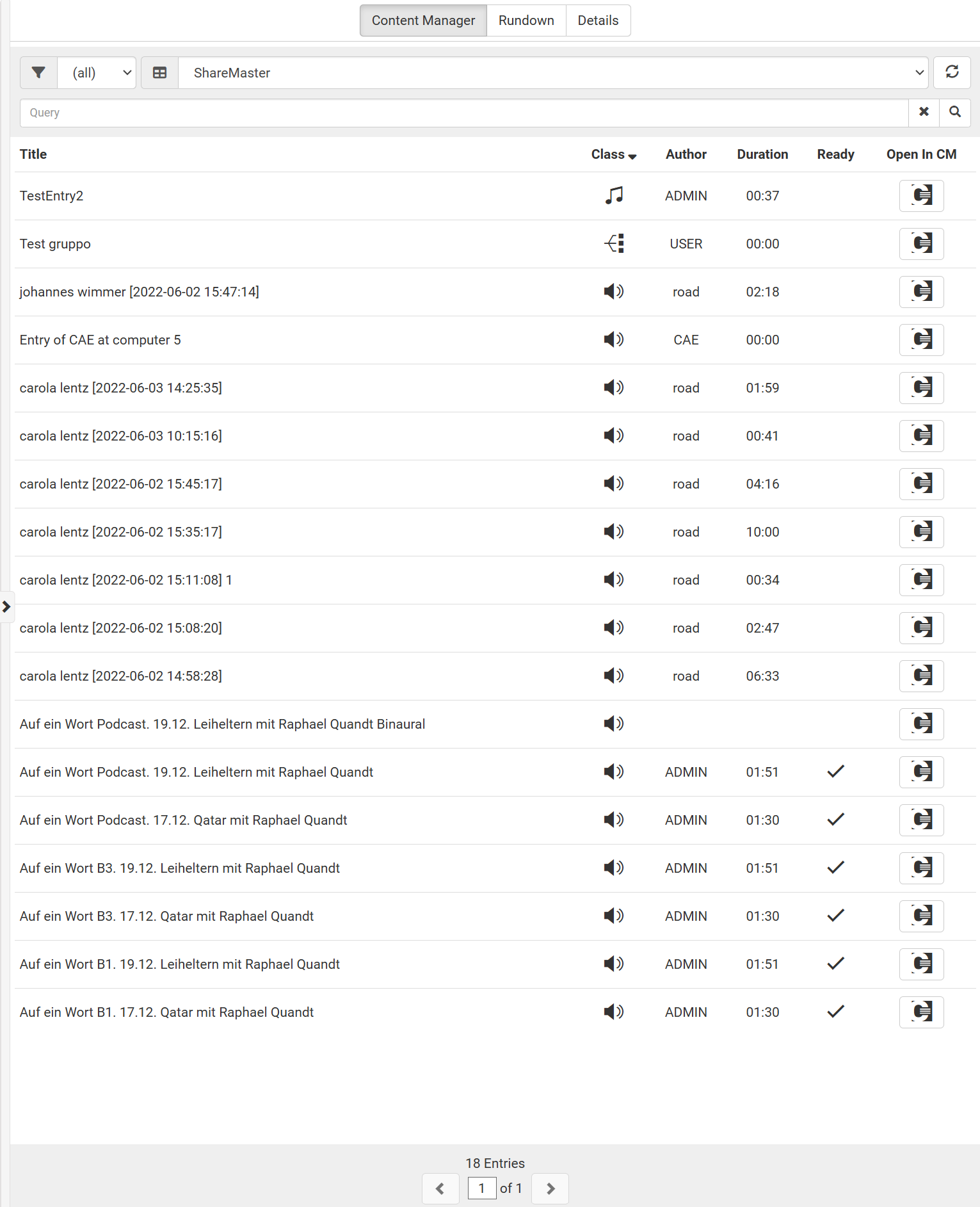Click the filter funnel icon

click(38, 73)
